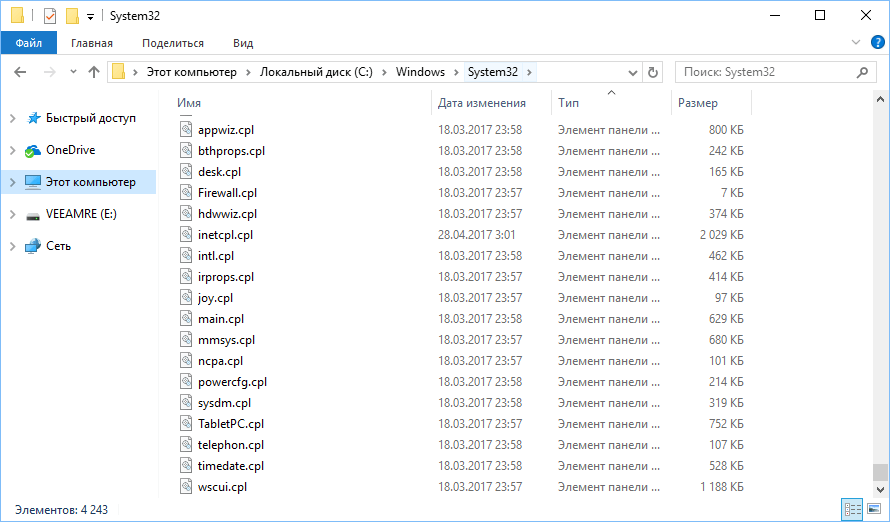Select the appwiz.cpl file icon
890x522 pixels.
(186, 129)
